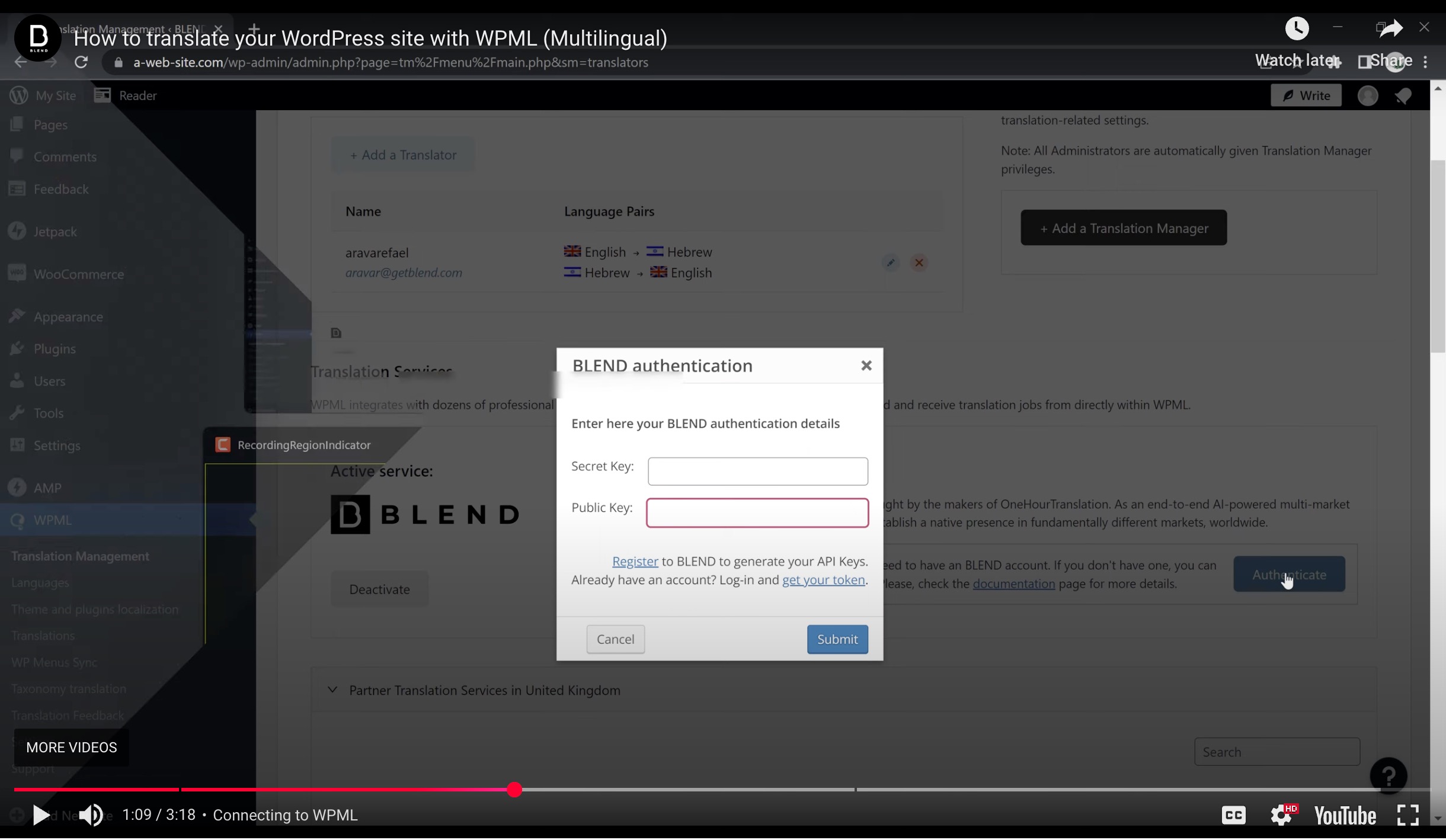The height and width of the screenshot is (840, 1446).
Task: Click the BLEND channel avatar
Action: tap(38, 38)
